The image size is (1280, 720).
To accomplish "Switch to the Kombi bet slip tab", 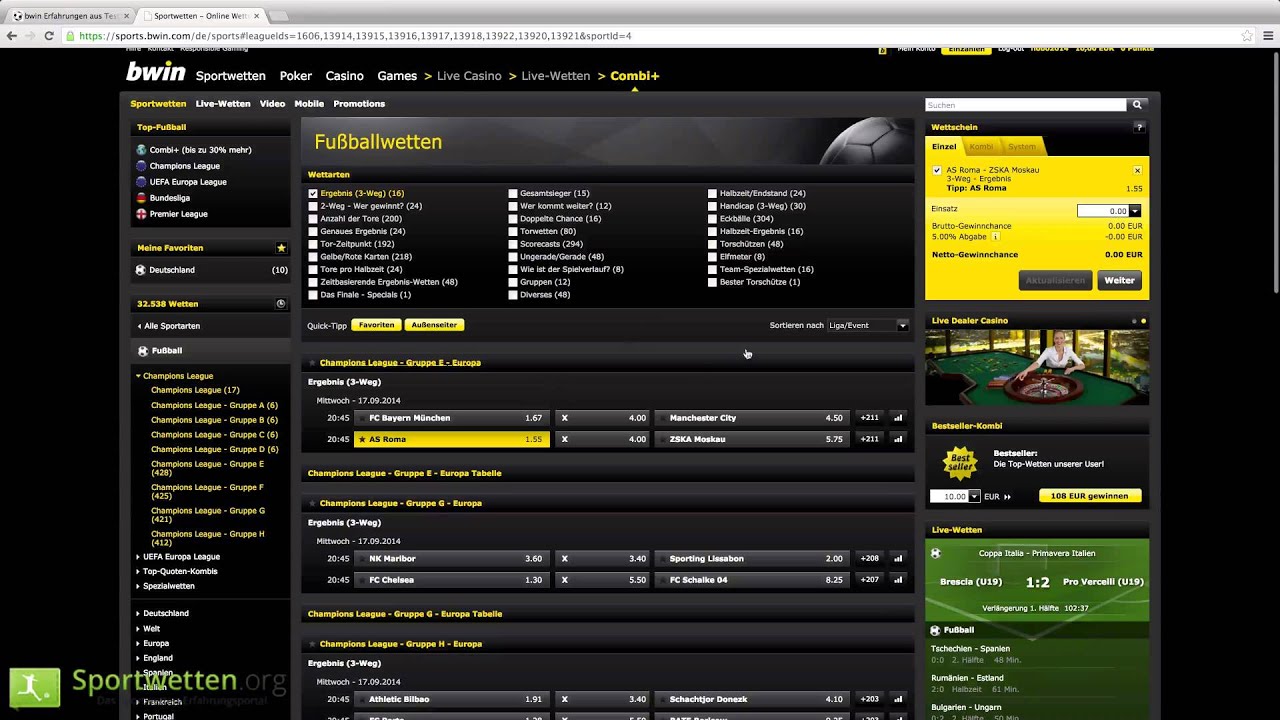I will 981,147.
